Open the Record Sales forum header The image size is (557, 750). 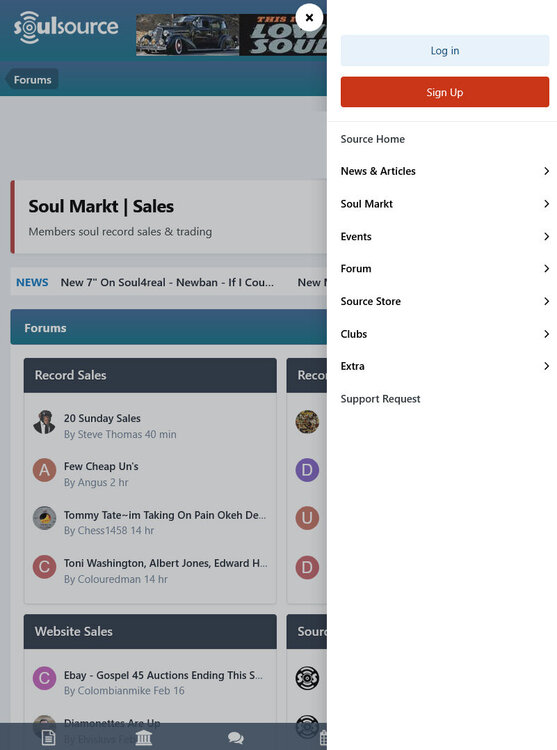(x=70, y=375)
